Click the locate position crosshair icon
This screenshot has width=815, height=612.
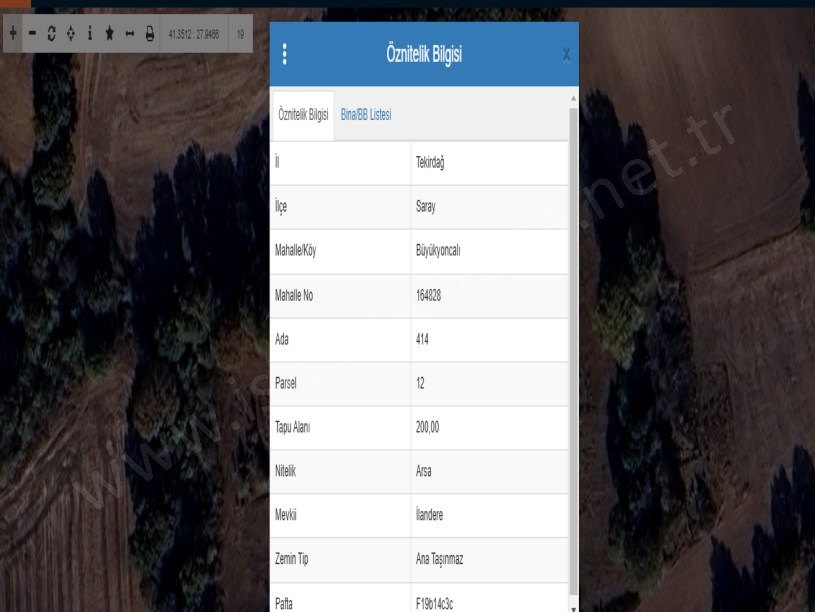70,34
